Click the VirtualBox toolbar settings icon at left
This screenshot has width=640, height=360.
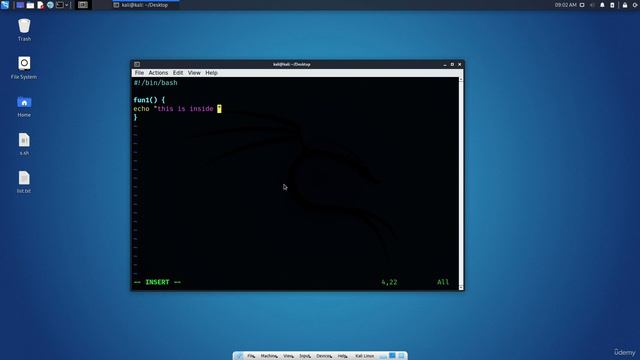pos(239,356)
